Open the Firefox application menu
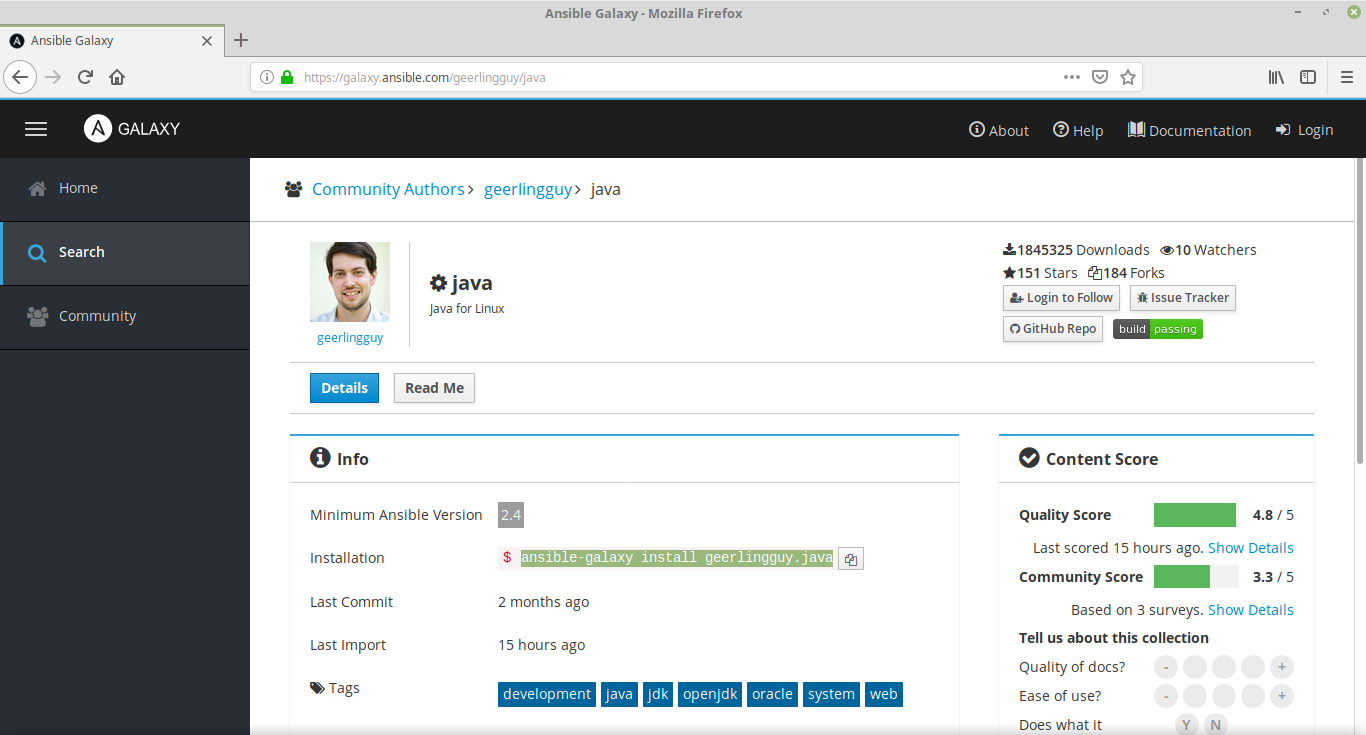The width and height of the screenshot is (1366, 735). coord(1346,77)
